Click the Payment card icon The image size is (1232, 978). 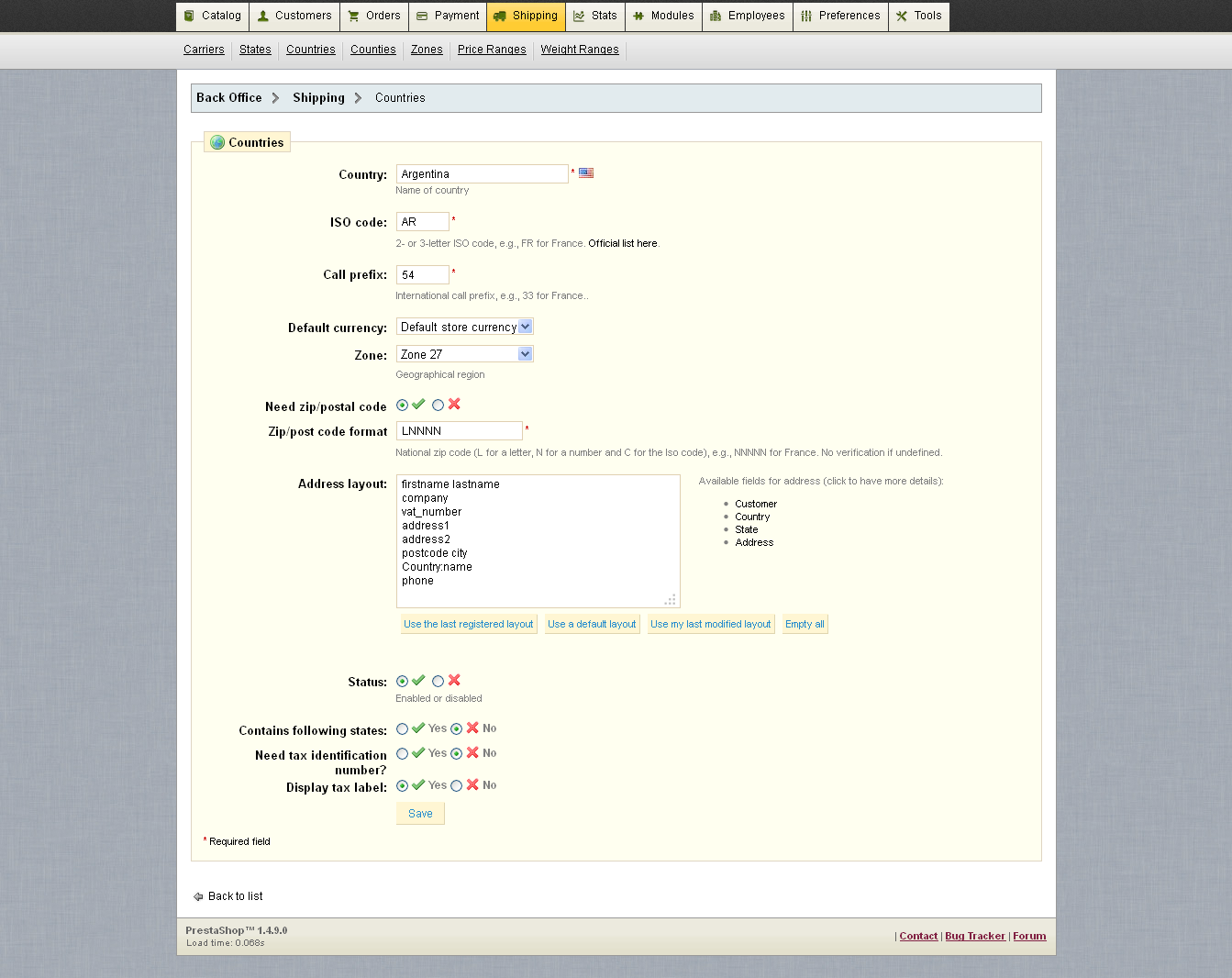coord(422,16)
